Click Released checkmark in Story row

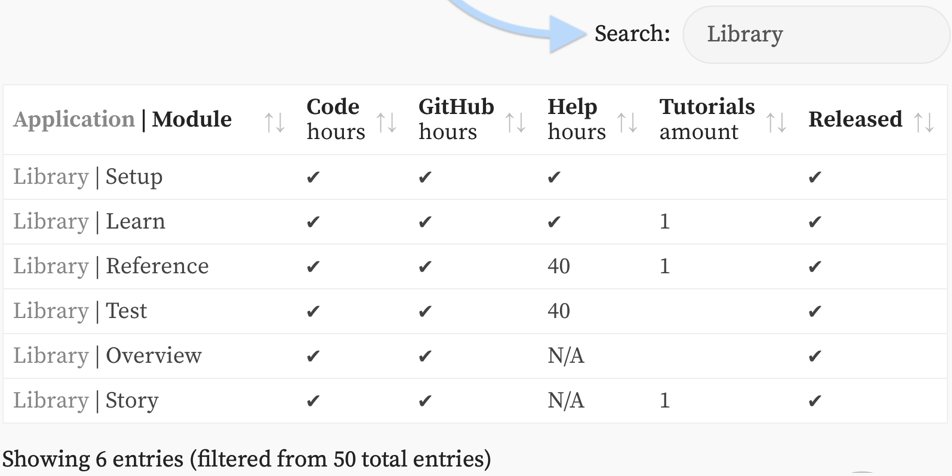tap(815, 402)
